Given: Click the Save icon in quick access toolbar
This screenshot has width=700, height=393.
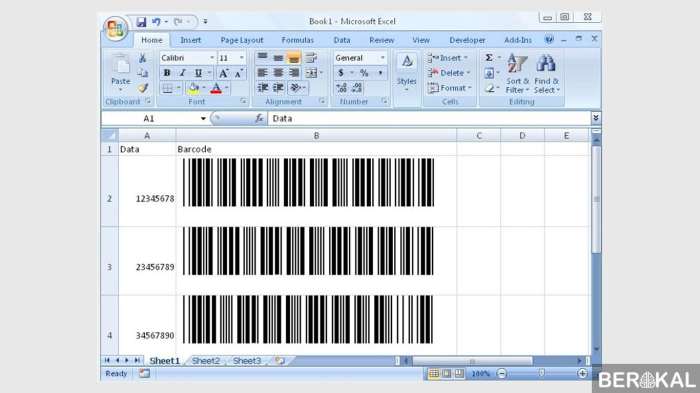Looking at the screenshot, I should (141, 21).
